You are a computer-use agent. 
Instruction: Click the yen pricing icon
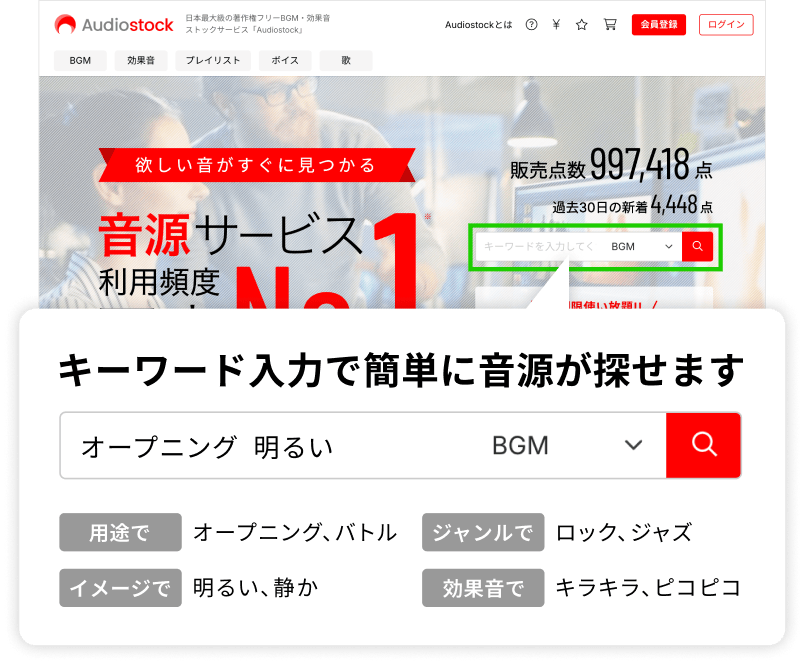[556, 25]
